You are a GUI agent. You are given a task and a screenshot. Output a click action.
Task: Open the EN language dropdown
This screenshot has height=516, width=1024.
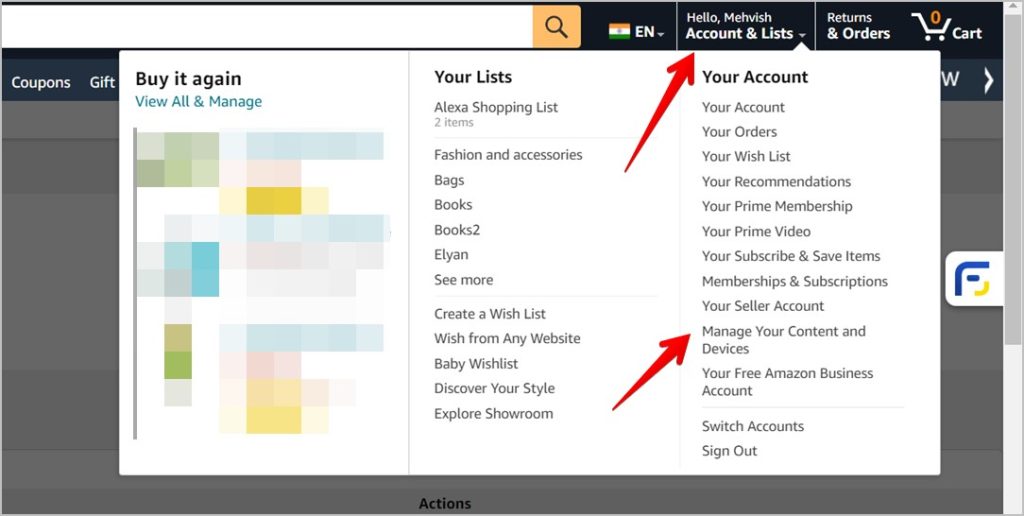coord(649,32)
